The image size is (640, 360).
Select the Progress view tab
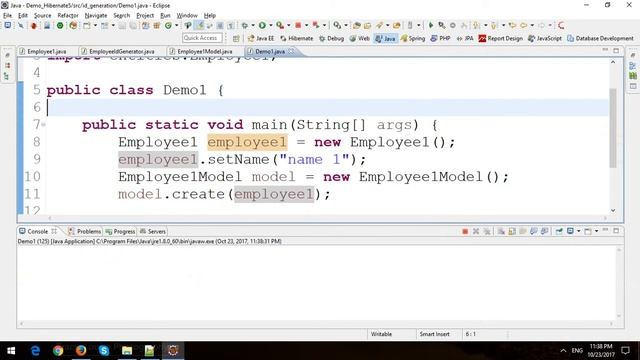click(120, 231)
